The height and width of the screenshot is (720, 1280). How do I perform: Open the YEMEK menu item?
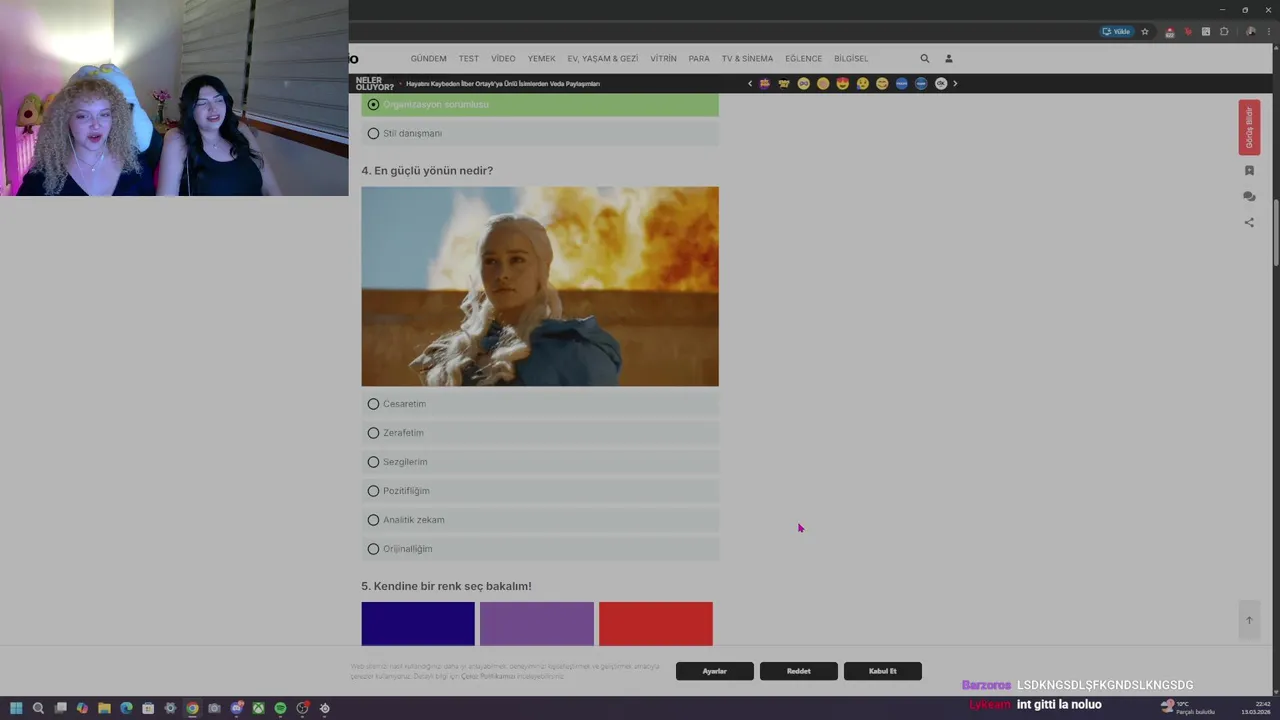click(541, 59)
